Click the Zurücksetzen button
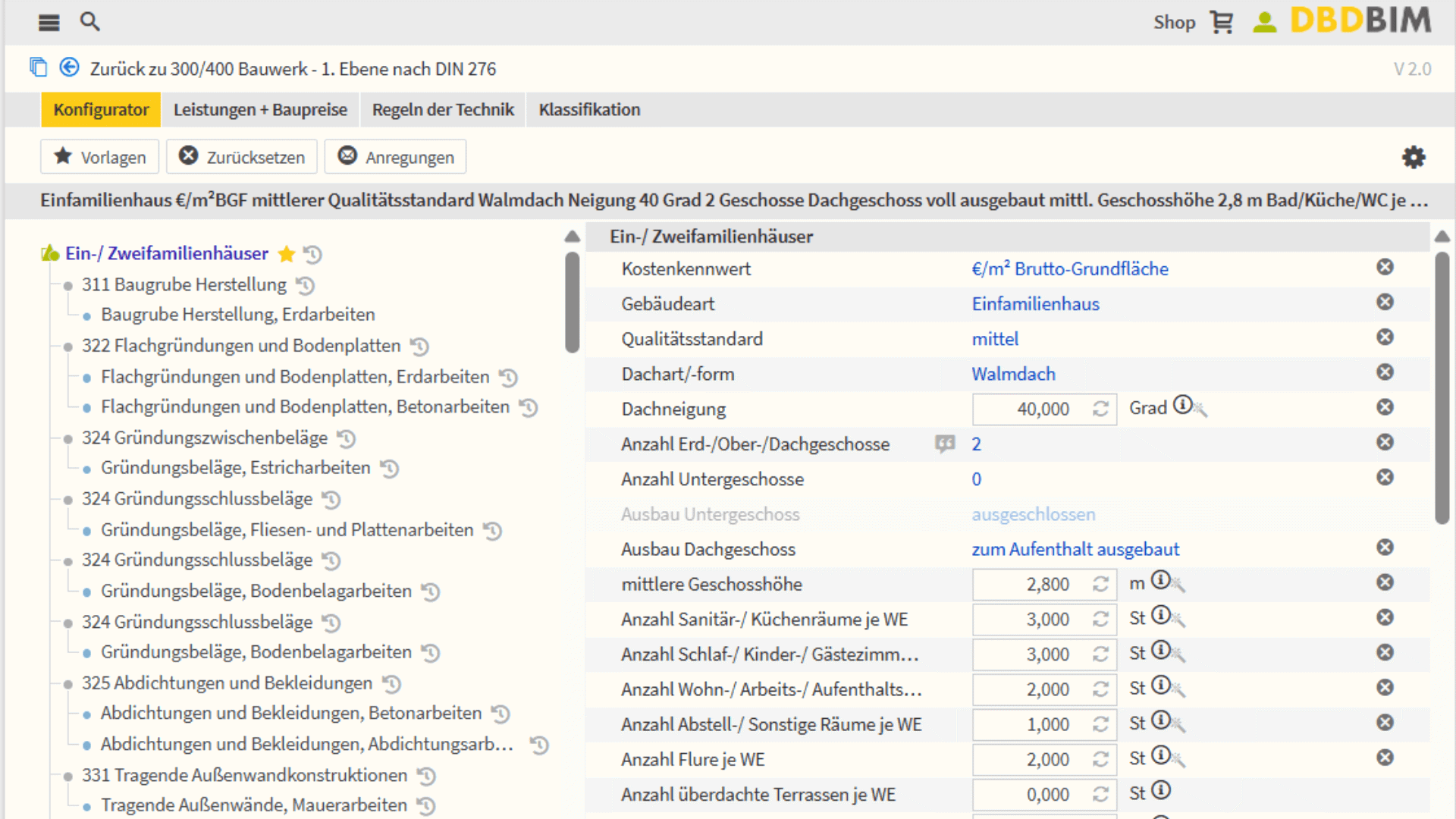The image size is (1456, 819). (242, 157)
